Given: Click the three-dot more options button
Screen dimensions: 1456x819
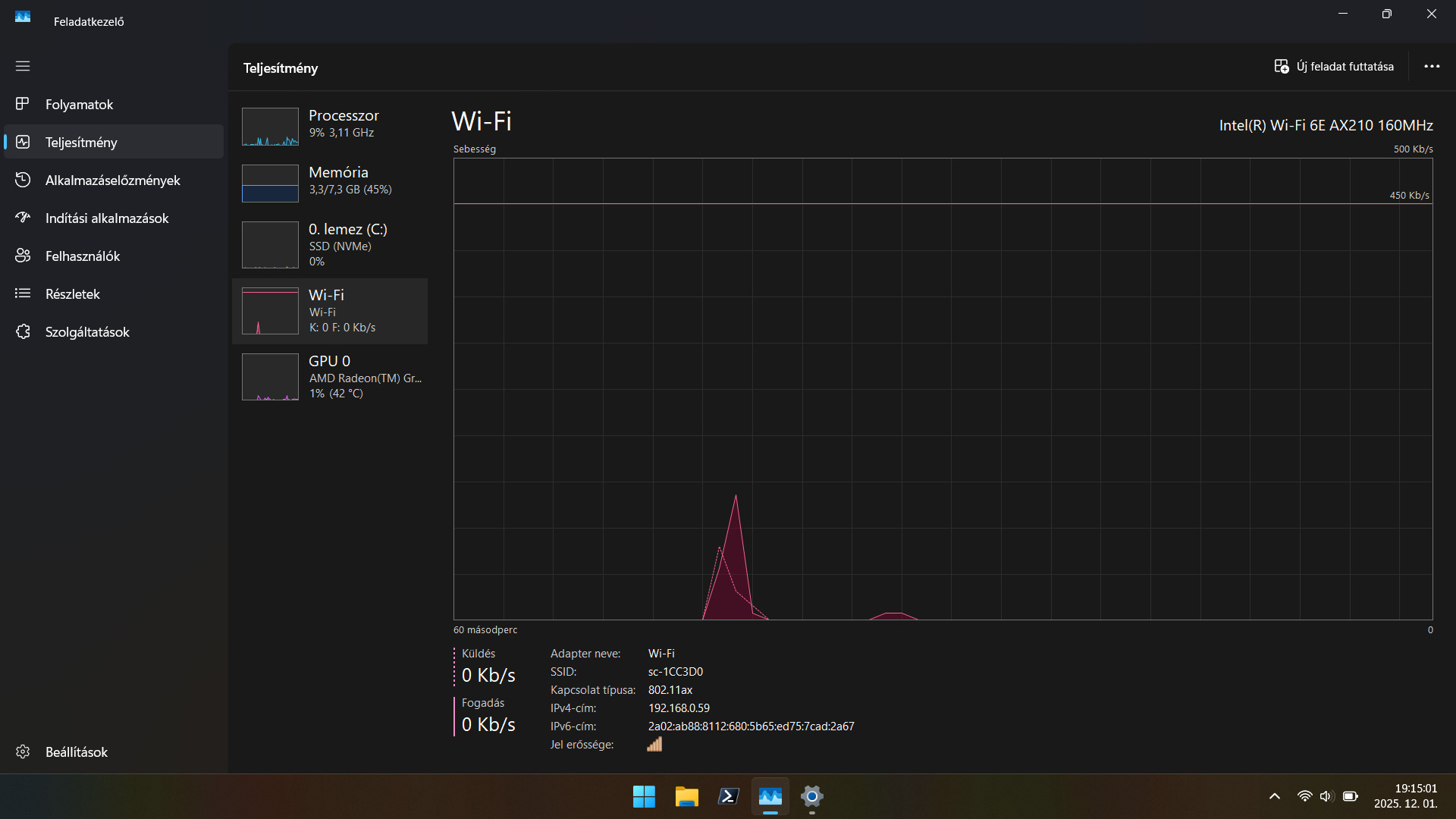Looking at the screenshot, I should 1432,67.
